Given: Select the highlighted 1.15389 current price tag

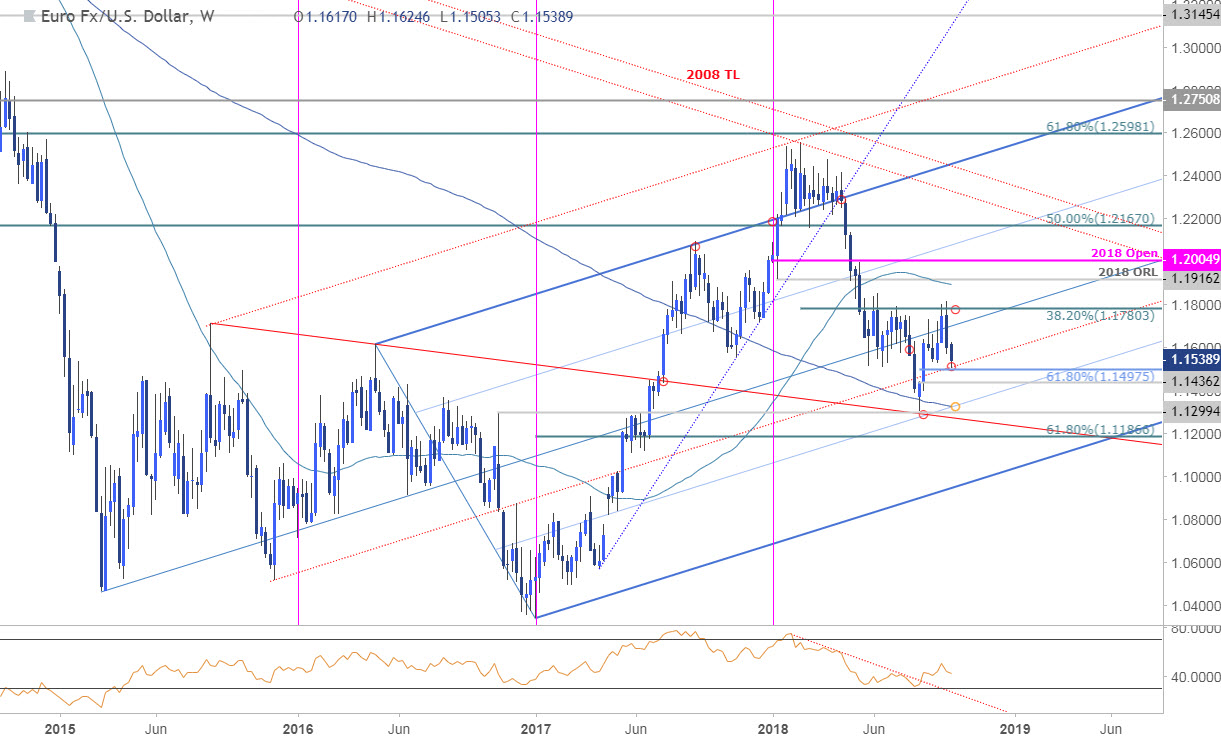Looking at the screenshot, I should click(1192, 359).
